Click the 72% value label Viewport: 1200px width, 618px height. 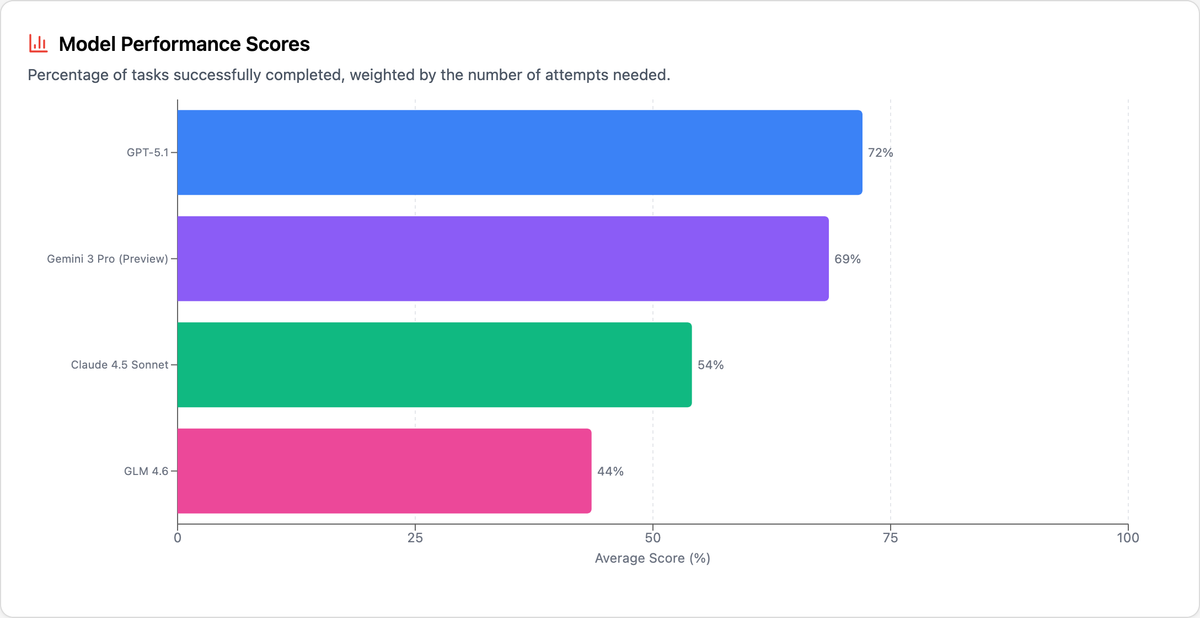(x=880, y=153)
